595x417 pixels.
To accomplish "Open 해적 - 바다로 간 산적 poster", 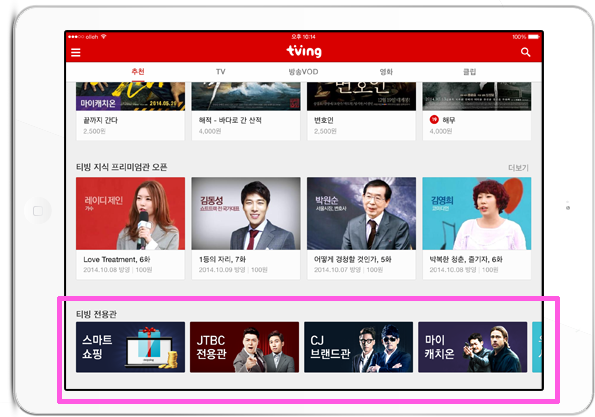I will point(246,96).
